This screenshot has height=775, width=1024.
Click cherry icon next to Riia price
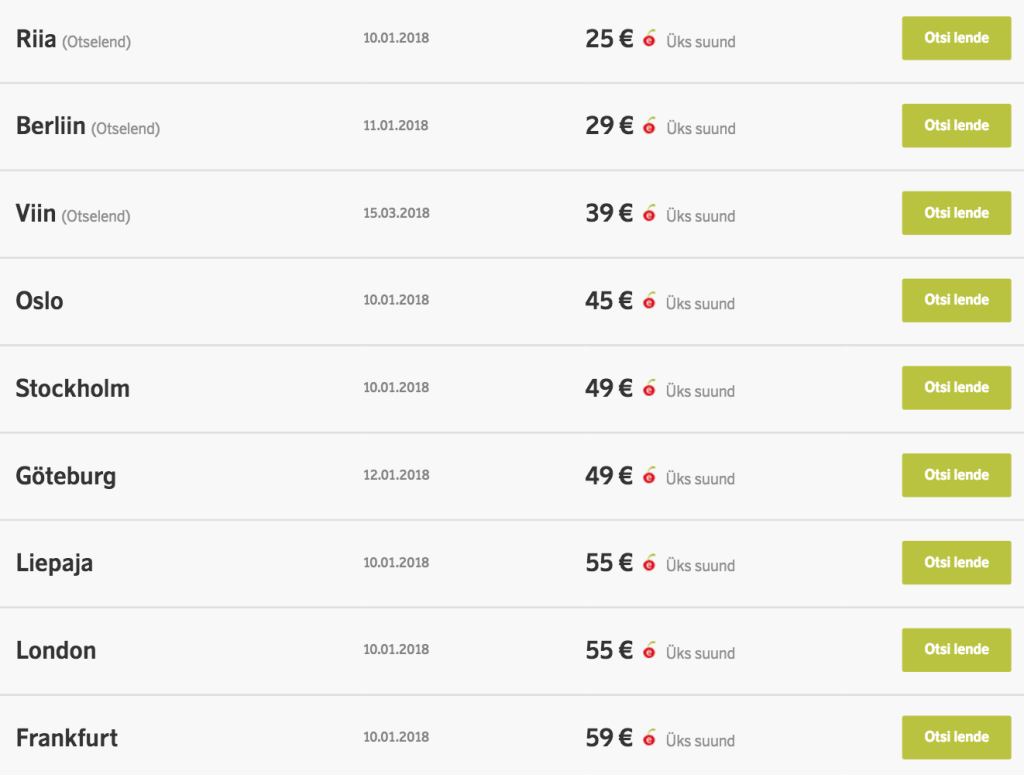(649, 40)
